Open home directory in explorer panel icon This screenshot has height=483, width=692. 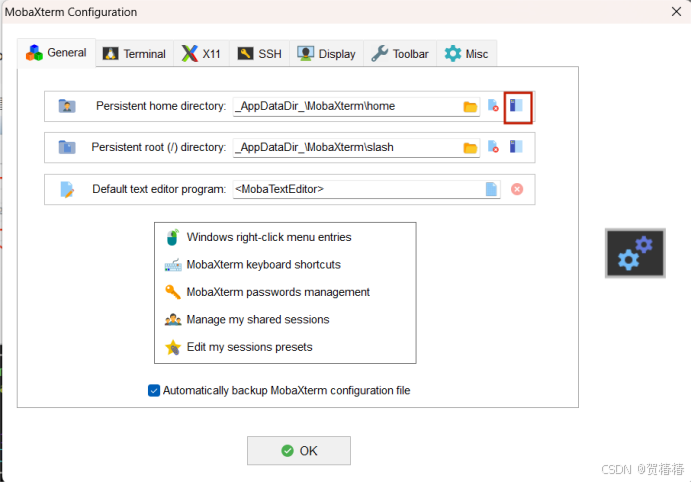[516, 106]
